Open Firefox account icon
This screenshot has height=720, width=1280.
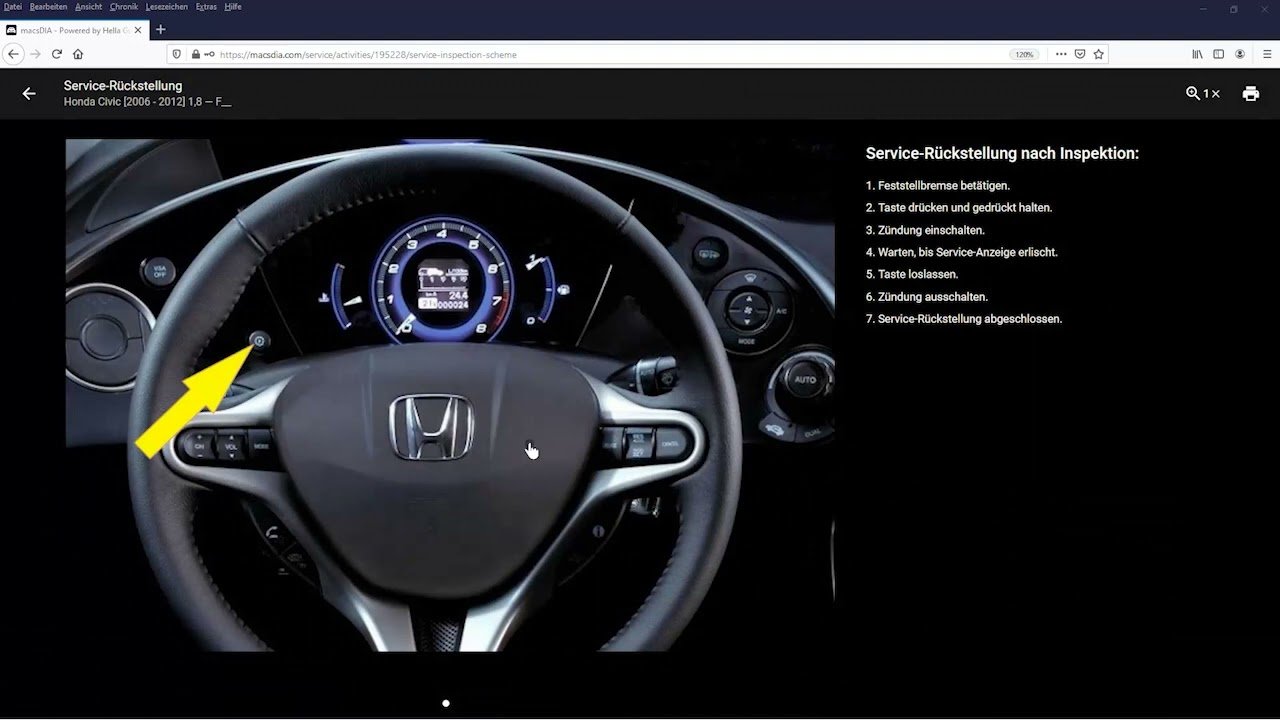click(1240, 54)
